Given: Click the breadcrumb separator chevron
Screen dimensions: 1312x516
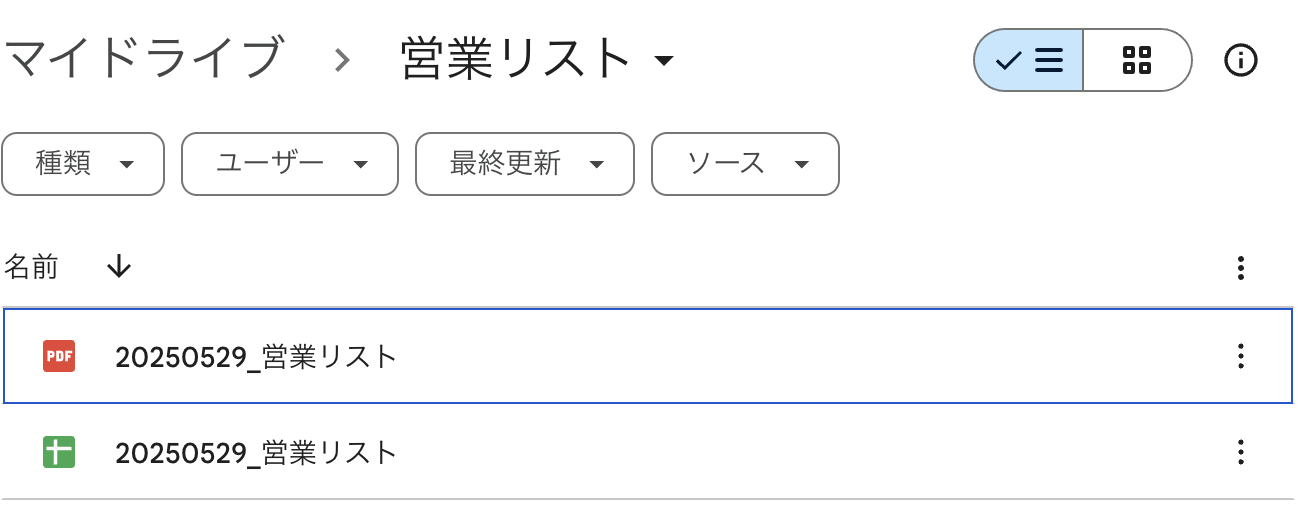Looking at the screenshot, I should 342,61.
